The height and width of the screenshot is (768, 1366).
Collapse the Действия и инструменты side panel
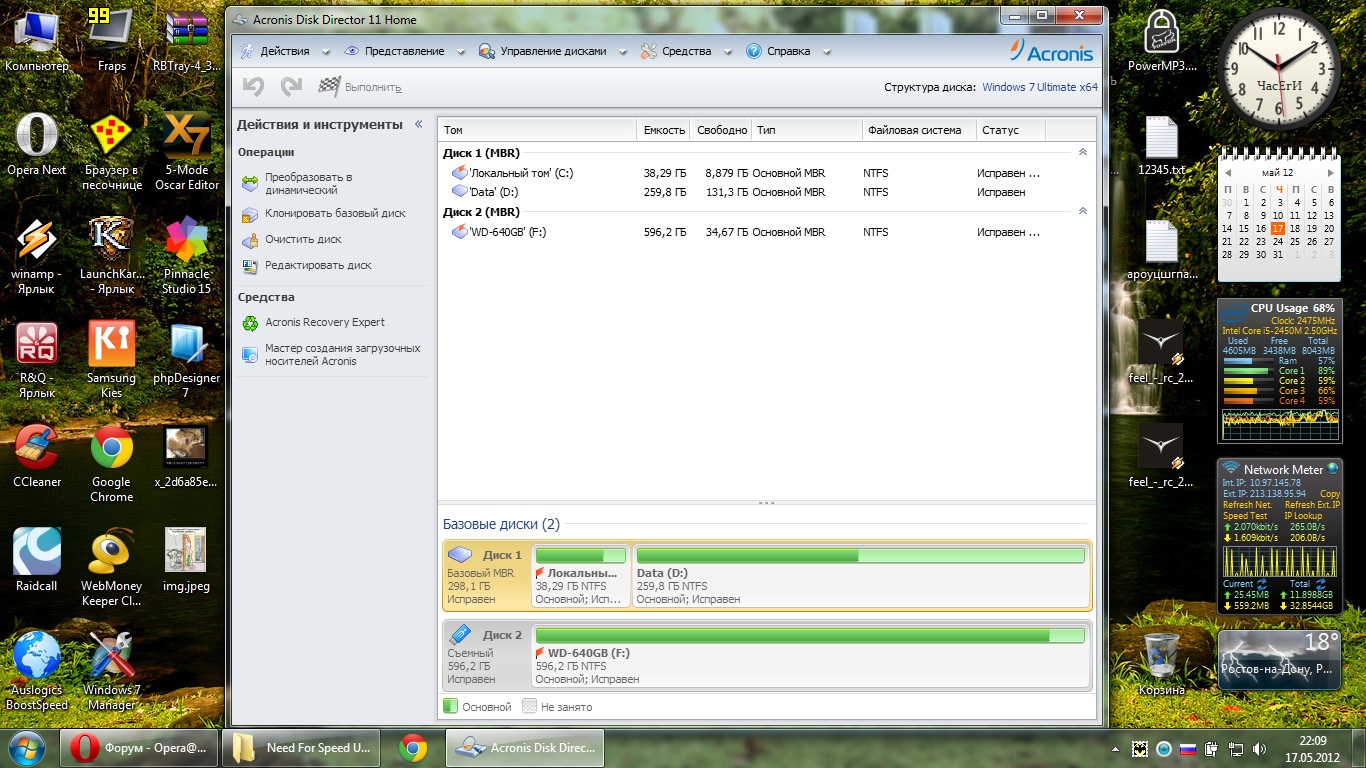418,125
